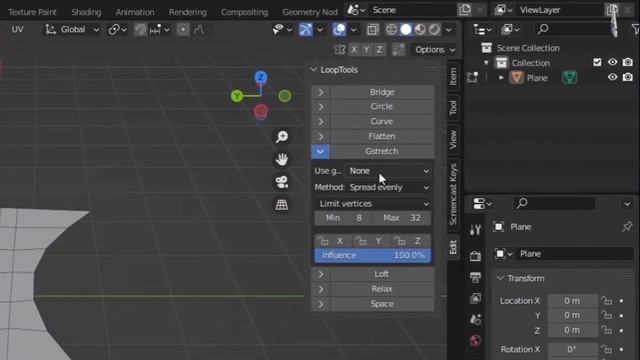Select material preview shading
The width and height of the screenshot is (640, 360).
(420, 29)
